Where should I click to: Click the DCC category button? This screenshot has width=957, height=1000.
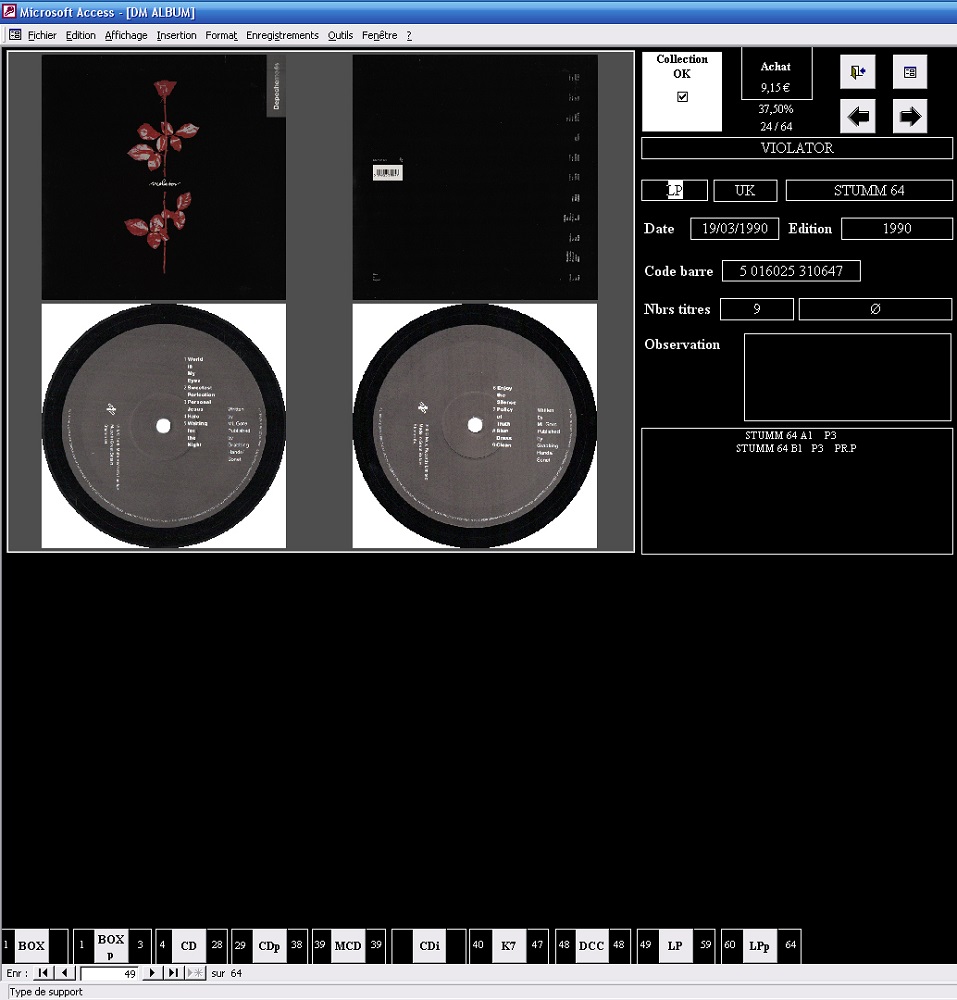591,945
